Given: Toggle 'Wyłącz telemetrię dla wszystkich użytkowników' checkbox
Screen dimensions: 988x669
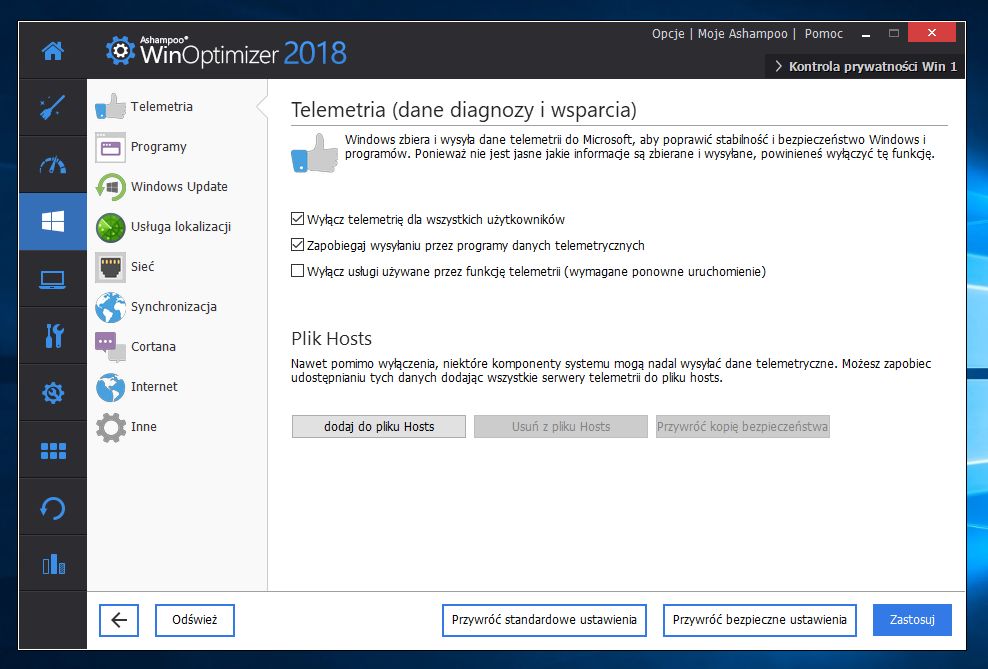Looking at the screenshot, I should tap(297, 219).
